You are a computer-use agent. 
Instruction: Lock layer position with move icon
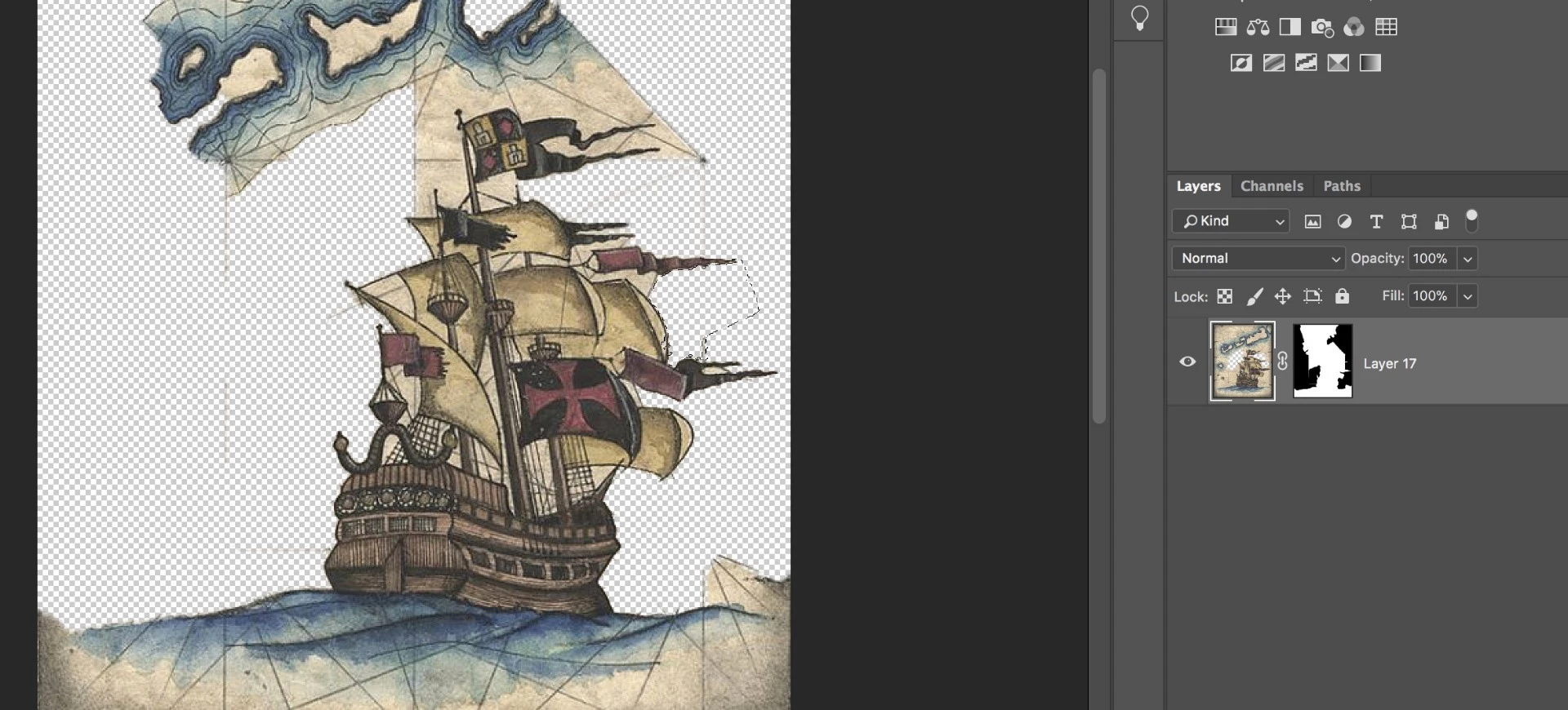(x=1283, y=296)
